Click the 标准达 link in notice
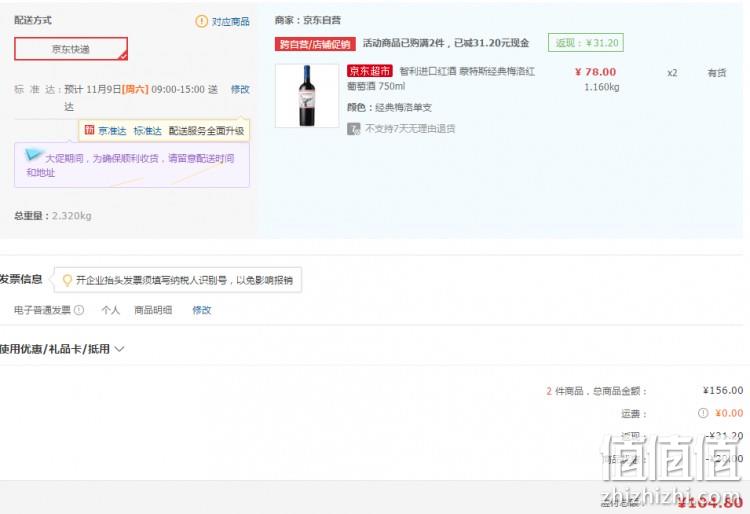 pyautogui.click(x=148, y=131)
